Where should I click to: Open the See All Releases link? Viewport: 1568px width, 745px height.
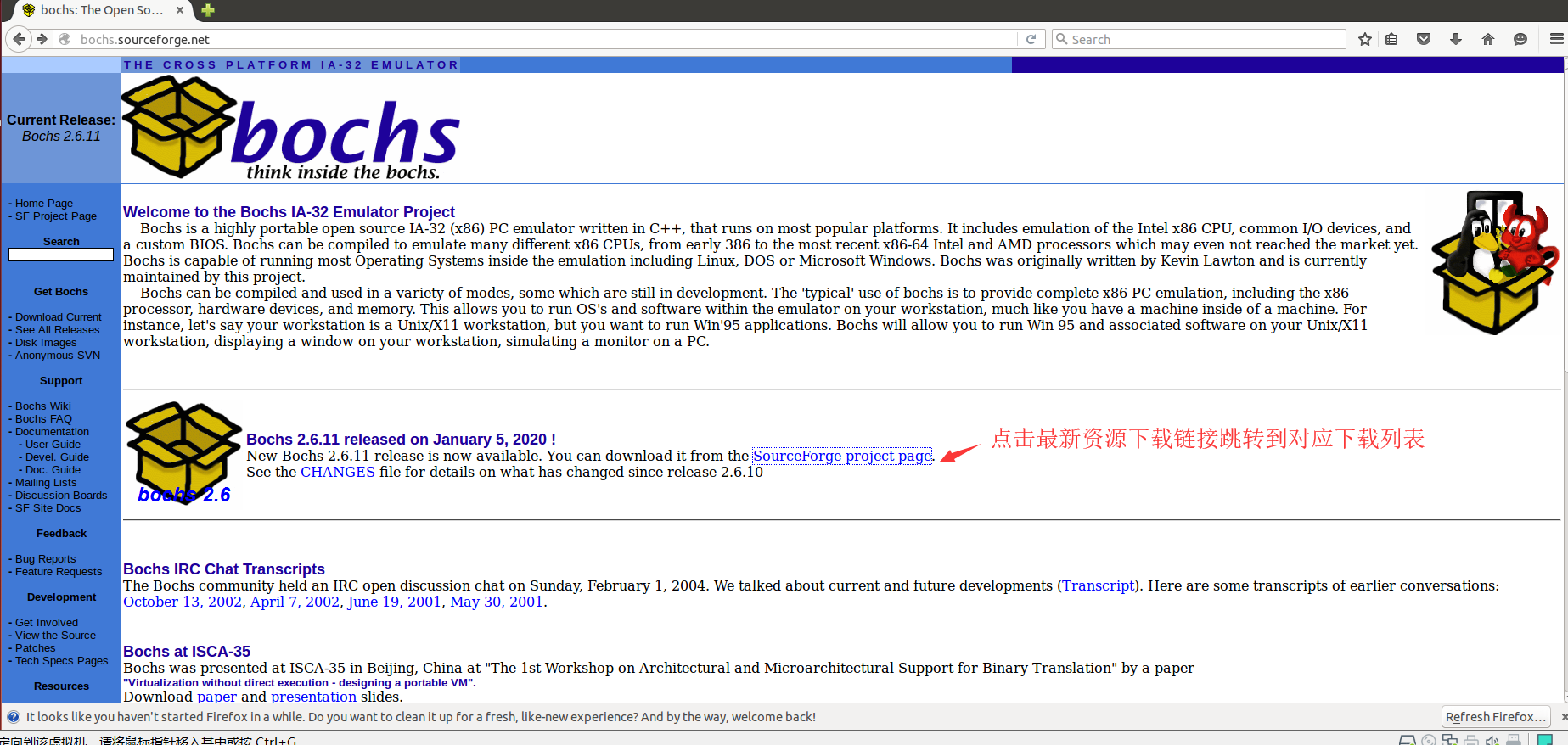pyautogui.click(x=57, y=330)
